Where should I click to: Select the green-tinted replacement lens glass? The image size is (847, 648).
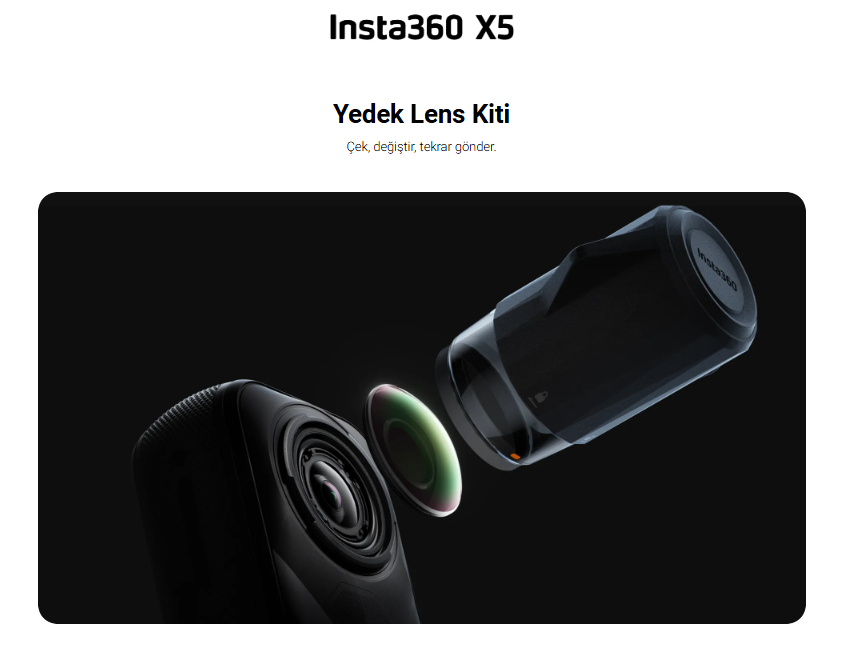pyautogui.click(x=414, y=450)
